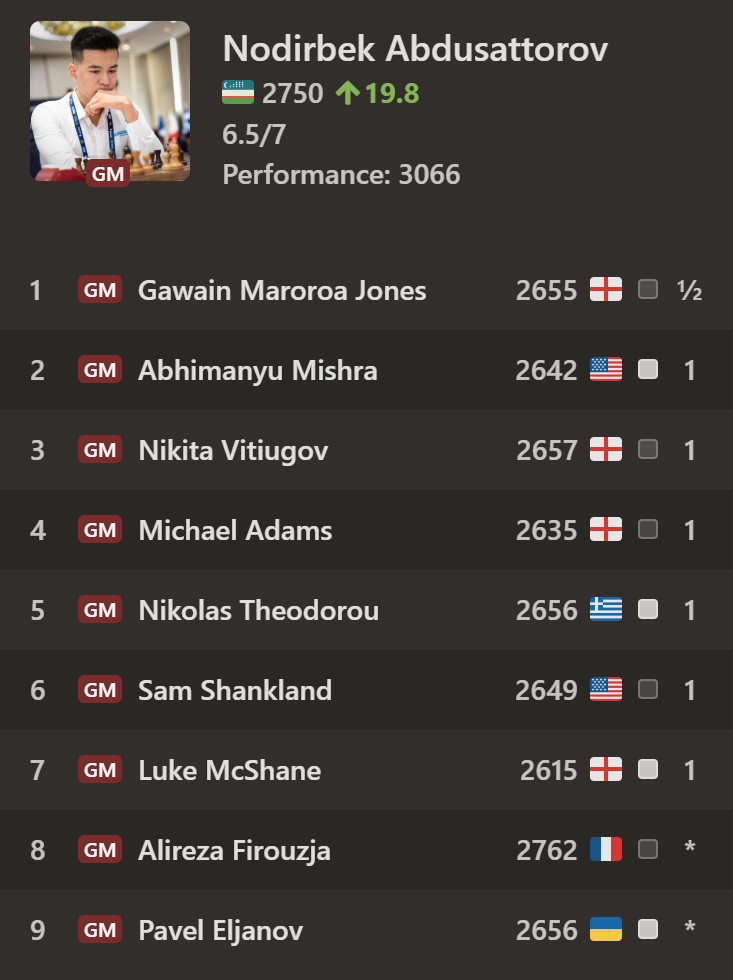This screenshot has height=980, width=733.
Task: Open Nikita Vitiugov player link
Action: [x=233, y=451]
